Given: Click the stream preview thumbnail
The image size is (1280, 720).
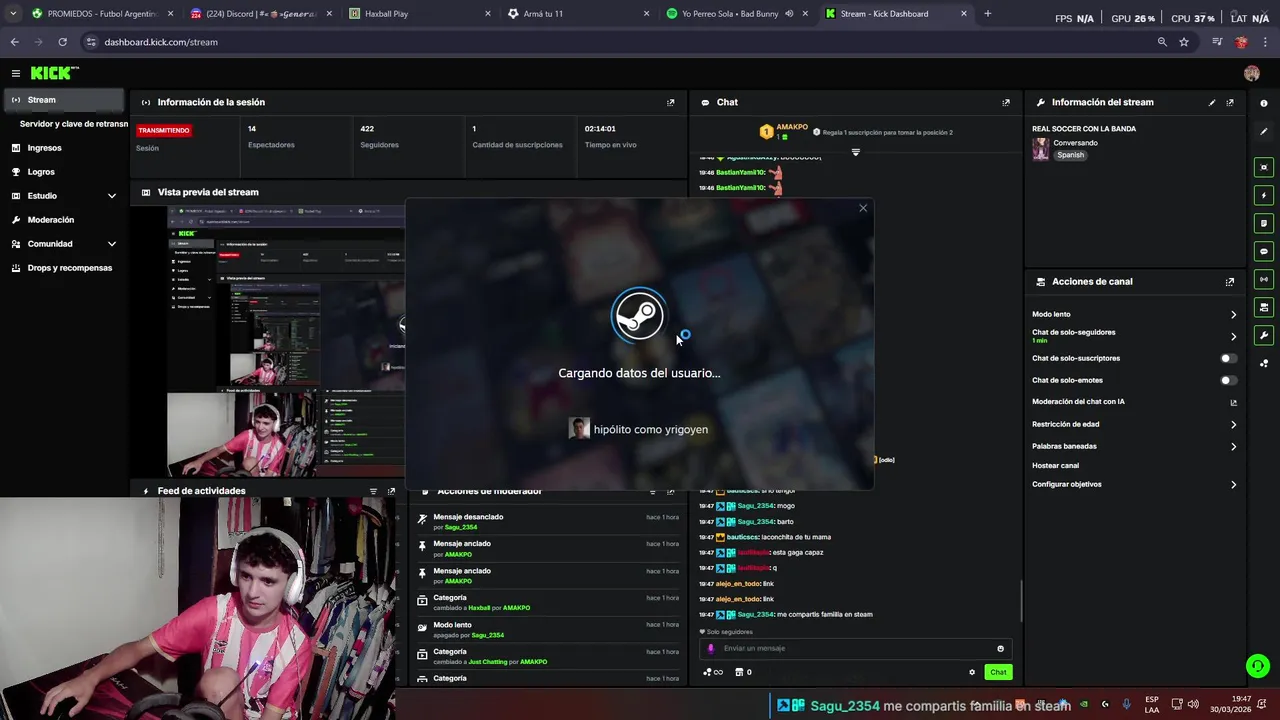Looking at the screenshot, I should click(287, 340).
